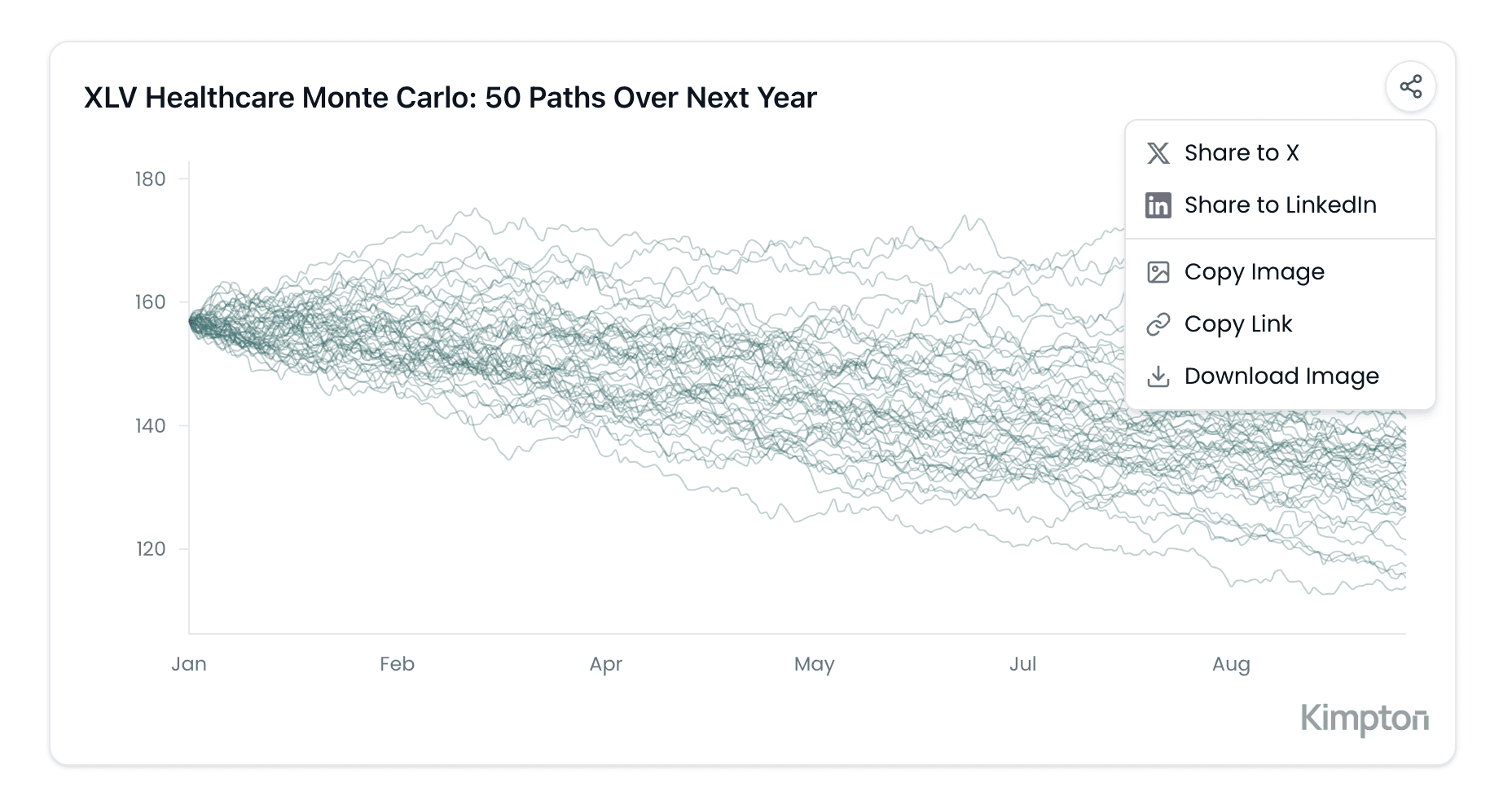
Task: Choose Copy Link in share menu
Action: coord(1237,324)
